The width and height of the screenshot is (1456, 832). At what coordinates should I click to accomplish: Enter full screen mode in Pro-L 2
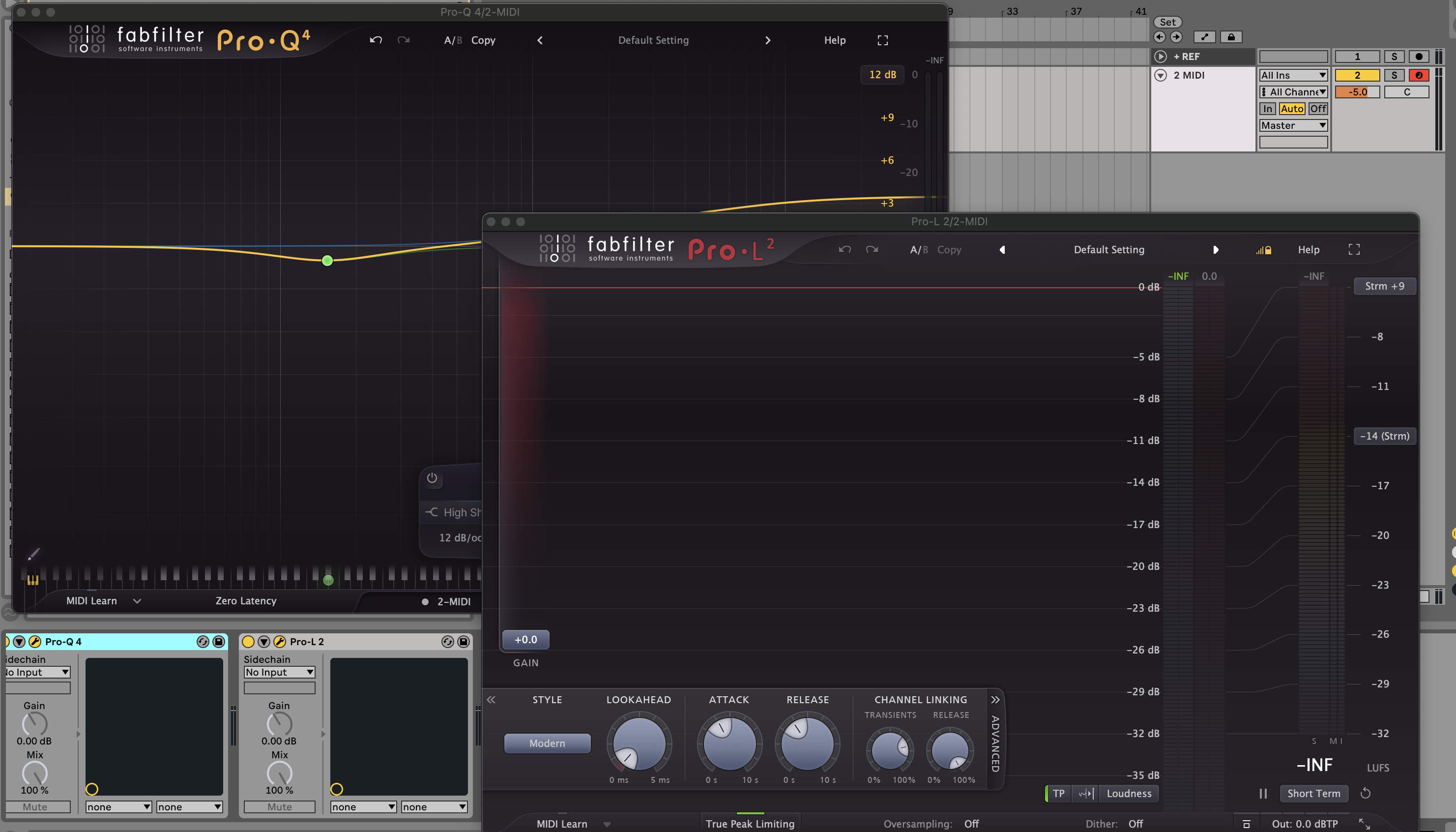[1354, 250]
